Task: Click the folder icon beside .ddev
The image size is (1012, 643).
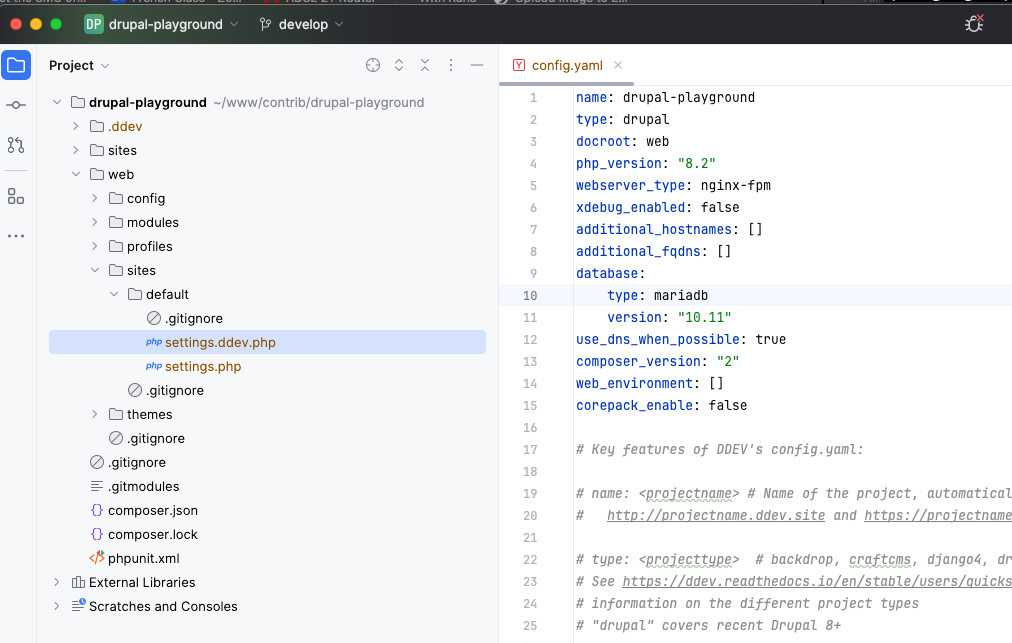Action: point(97,126)
